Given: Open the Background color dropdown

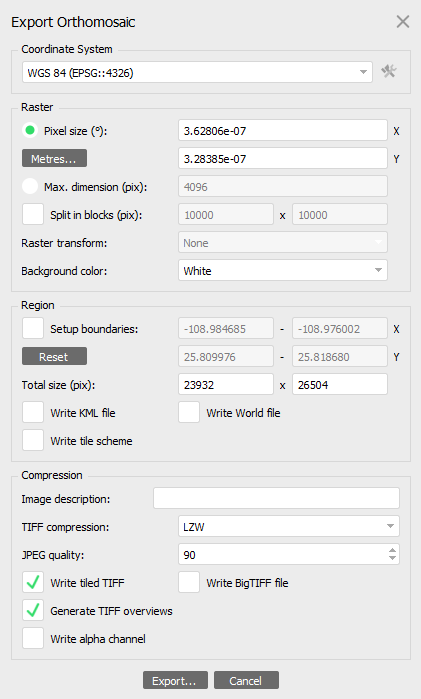Looking at the screenshot, I should 283,271.
